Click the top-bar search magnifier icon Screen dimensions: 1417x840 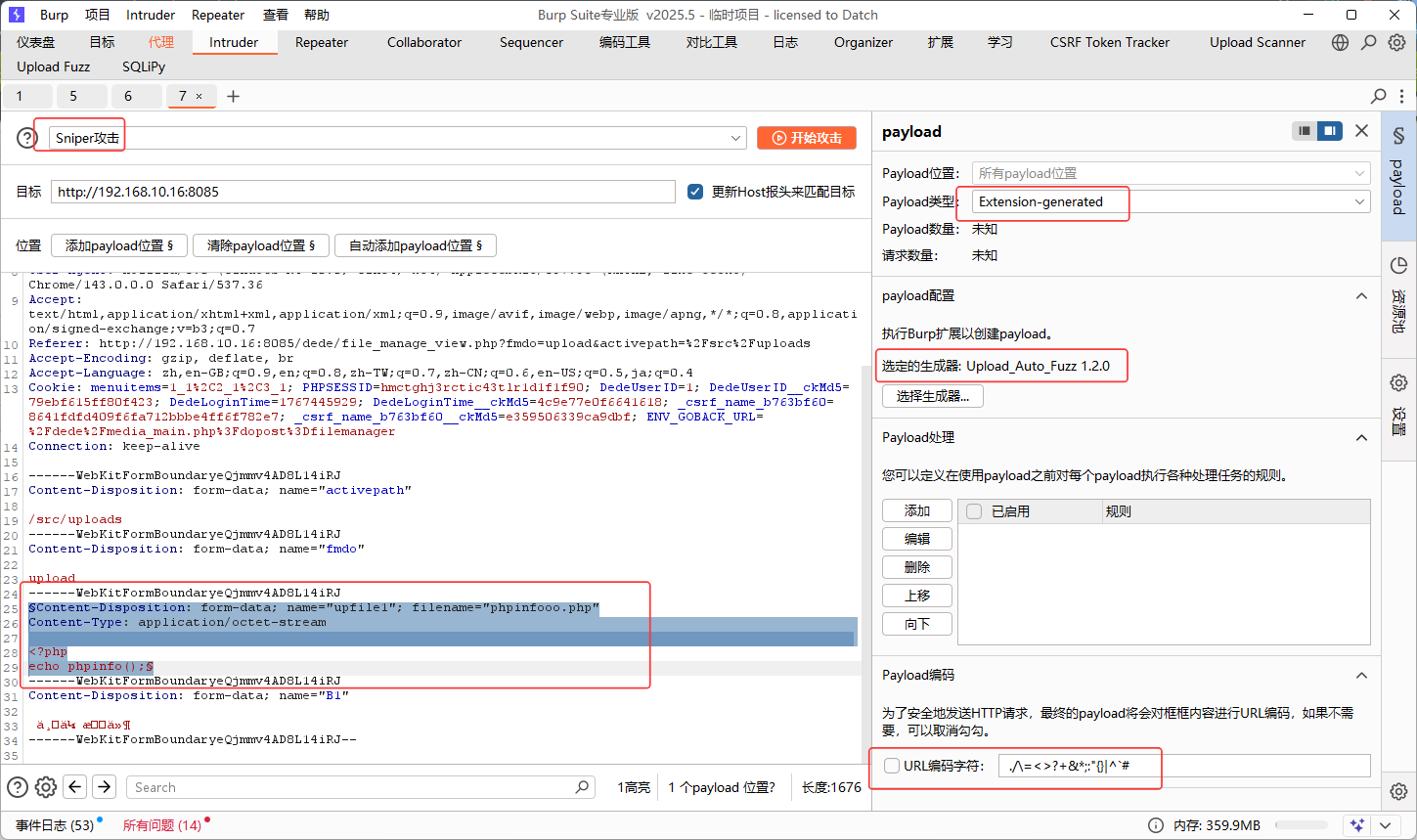(1369, 42)
